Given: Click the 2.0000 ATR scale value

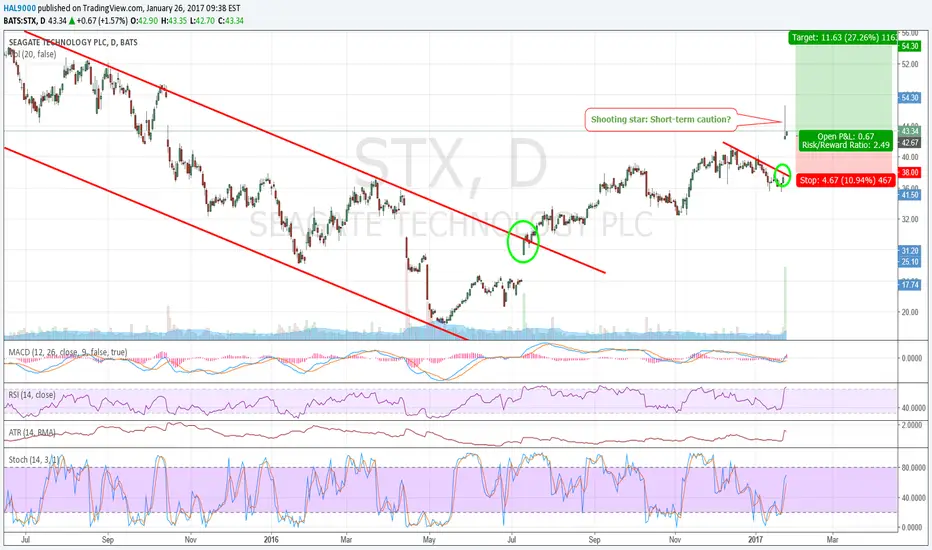Looking at the screenshot, I should pos(913,425).
